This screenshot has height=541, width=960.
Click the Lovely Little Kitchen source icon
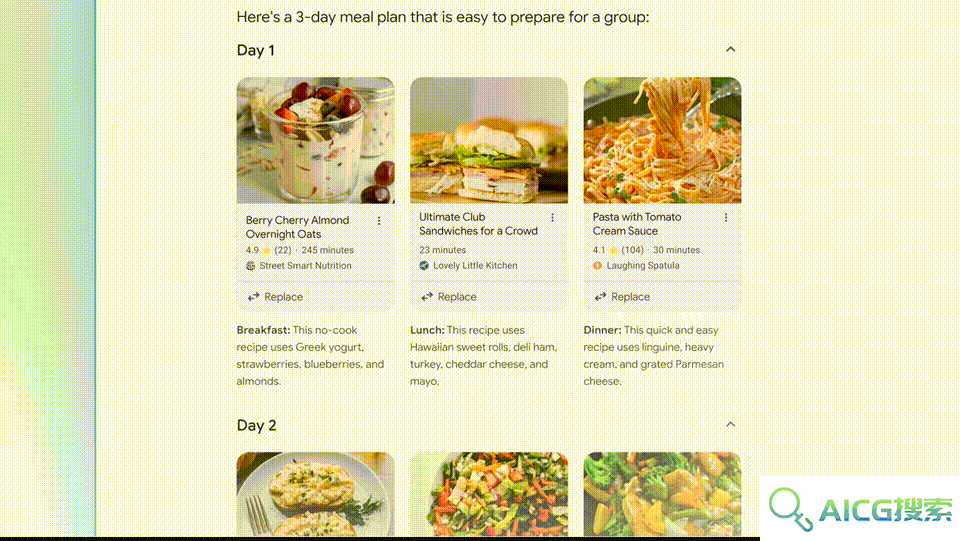pos(424,266)
